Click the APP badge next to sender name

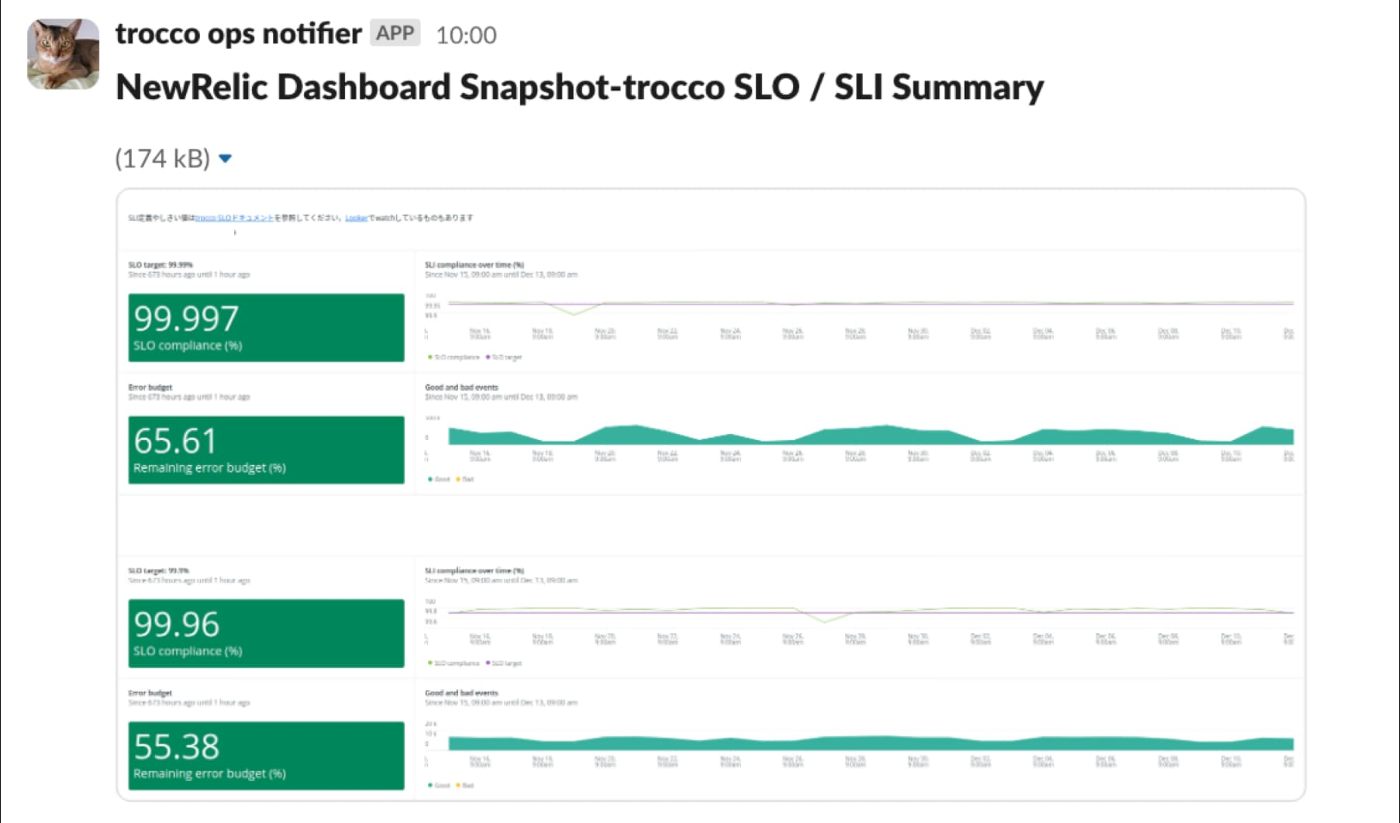click(395, 33)
